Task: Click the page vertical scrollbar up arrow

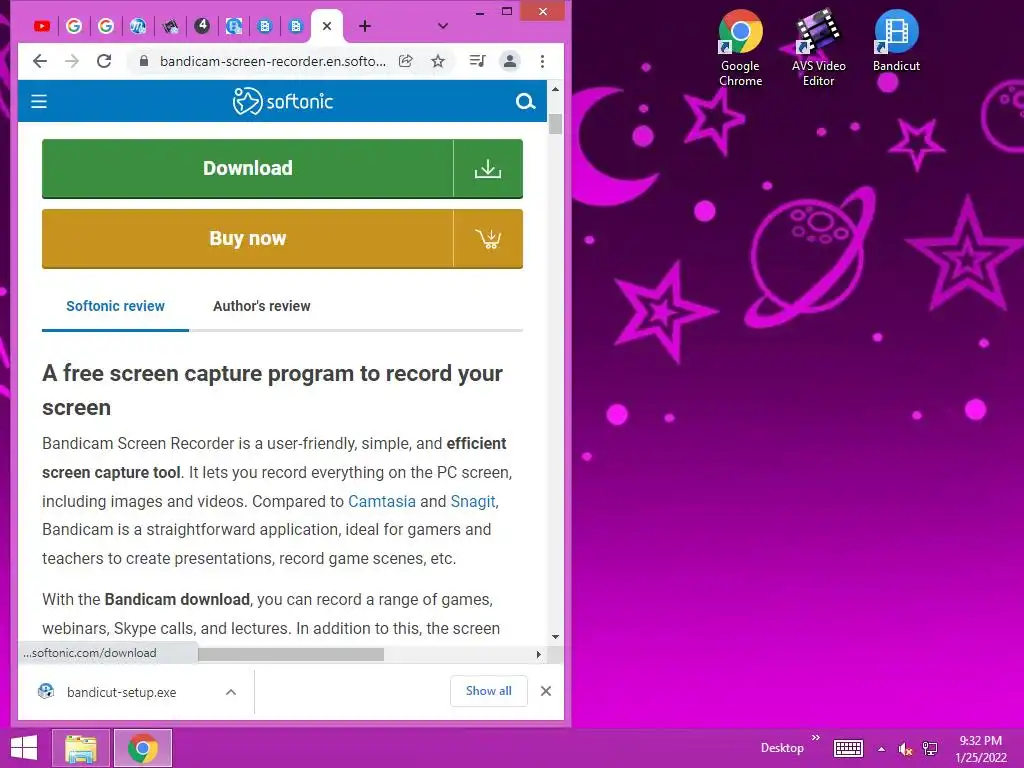Action: pyautogui.click(x=555, y=89)
